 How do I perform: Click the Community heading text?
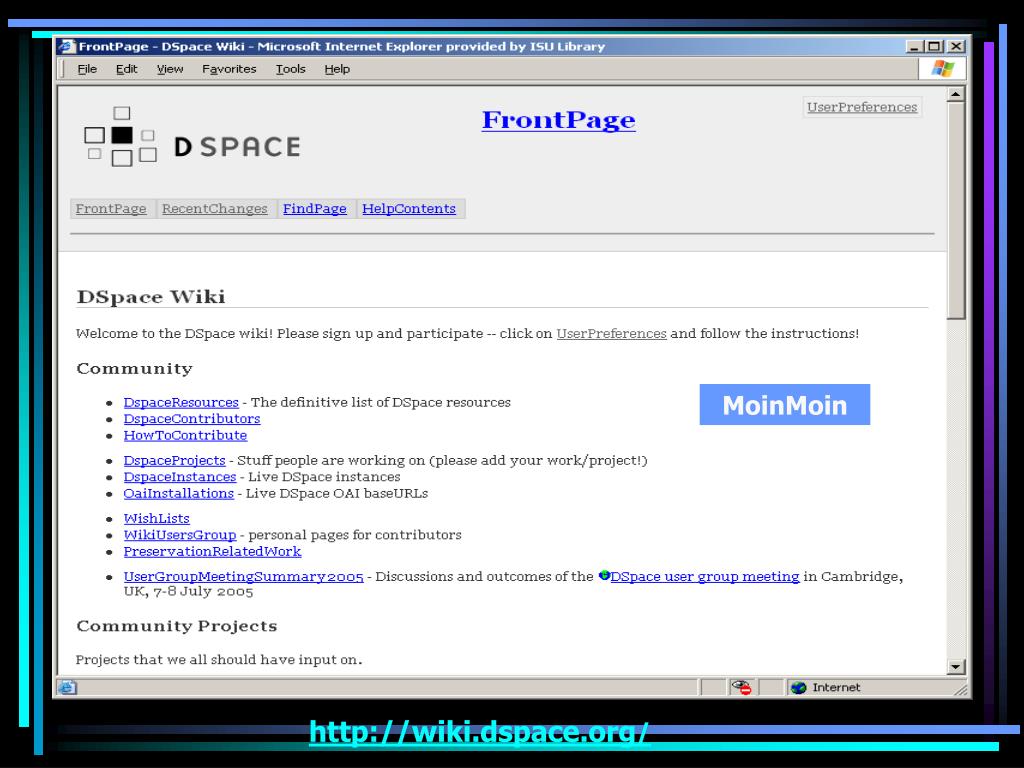pyautogui.click(x=135, y=368)
